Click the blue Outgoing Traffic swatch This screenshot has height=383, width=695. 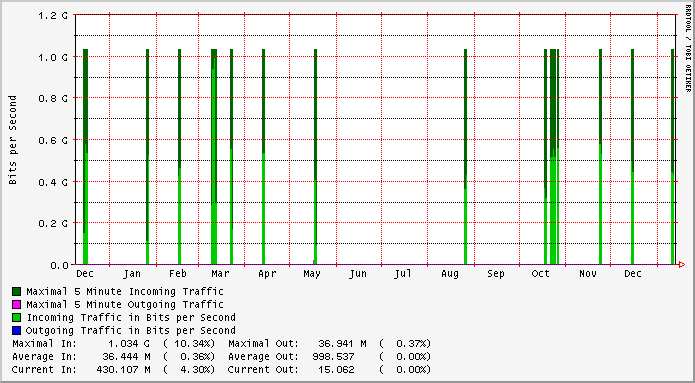click(x=16, y=330)
